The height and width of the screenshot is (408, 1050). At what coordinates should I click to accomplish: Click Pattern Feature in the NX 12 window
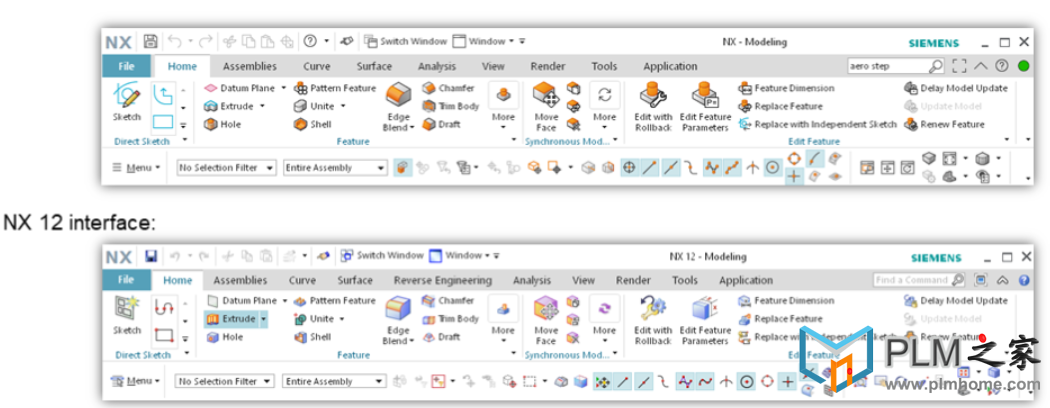pos(335,301)
